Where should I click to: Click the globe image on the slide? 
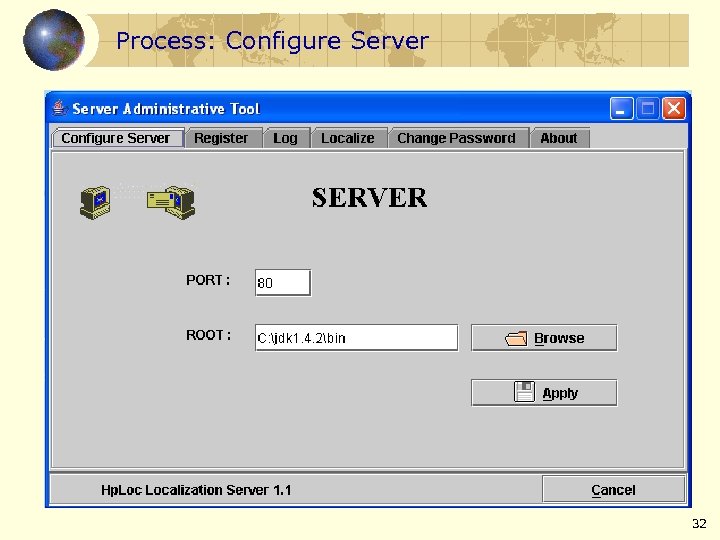point(54,40)
